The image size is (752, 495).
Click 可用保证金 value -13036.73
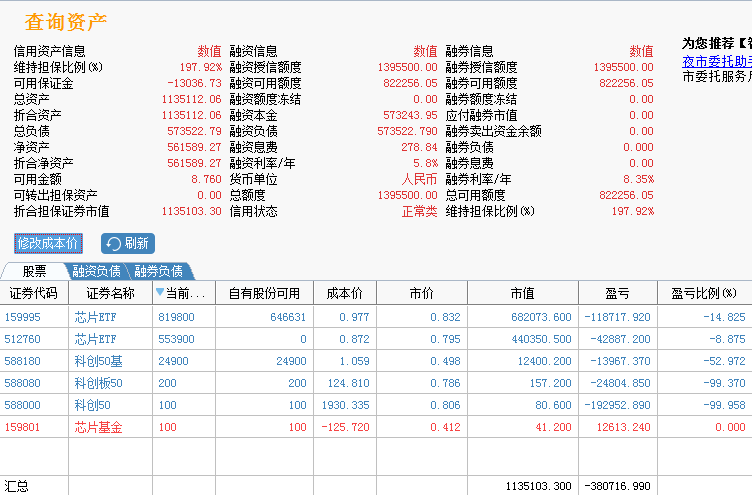pyautogui.click(x=194, y=83)
